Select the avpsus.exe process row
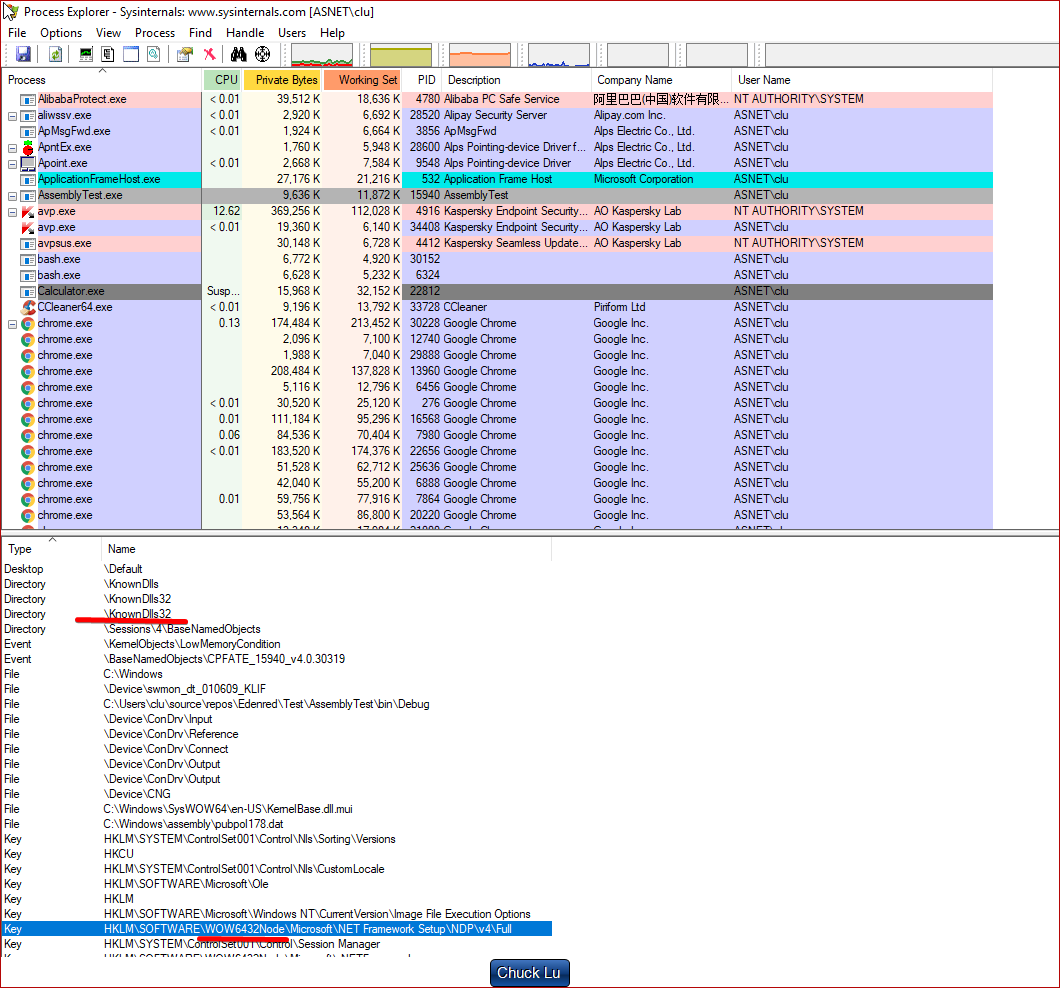 pos(497,243)
